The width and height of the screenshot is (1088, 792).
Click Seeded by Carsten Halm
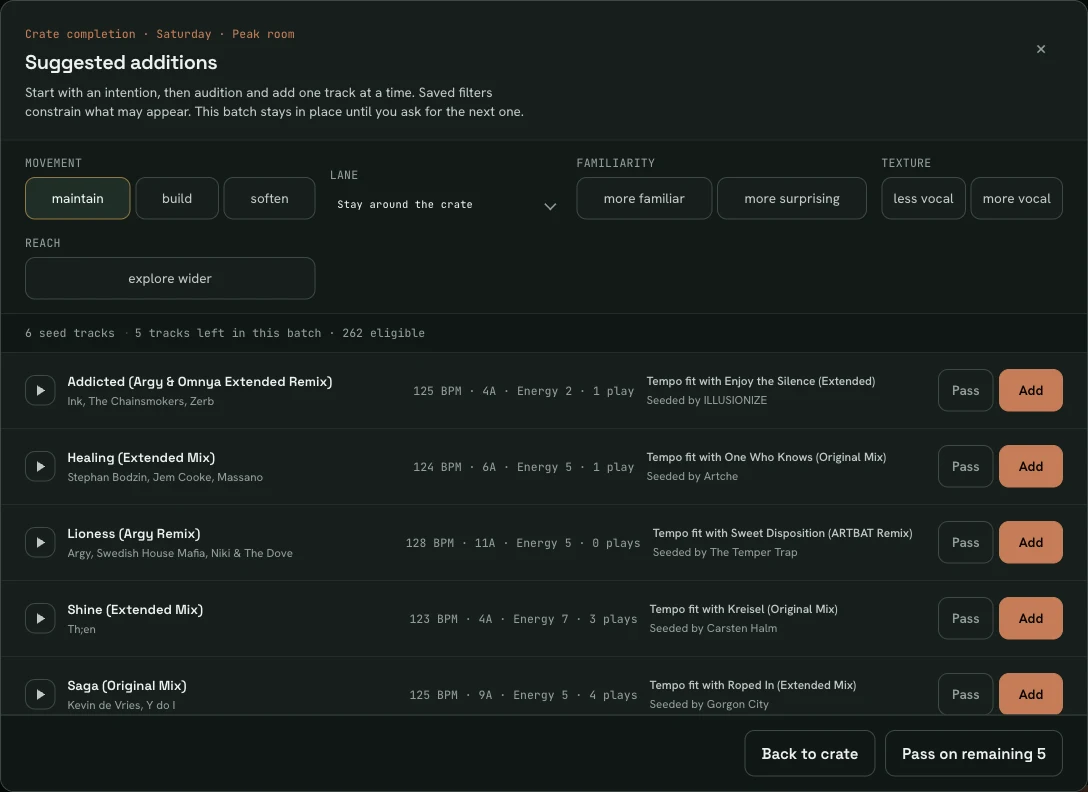click(x=713, y=628)
